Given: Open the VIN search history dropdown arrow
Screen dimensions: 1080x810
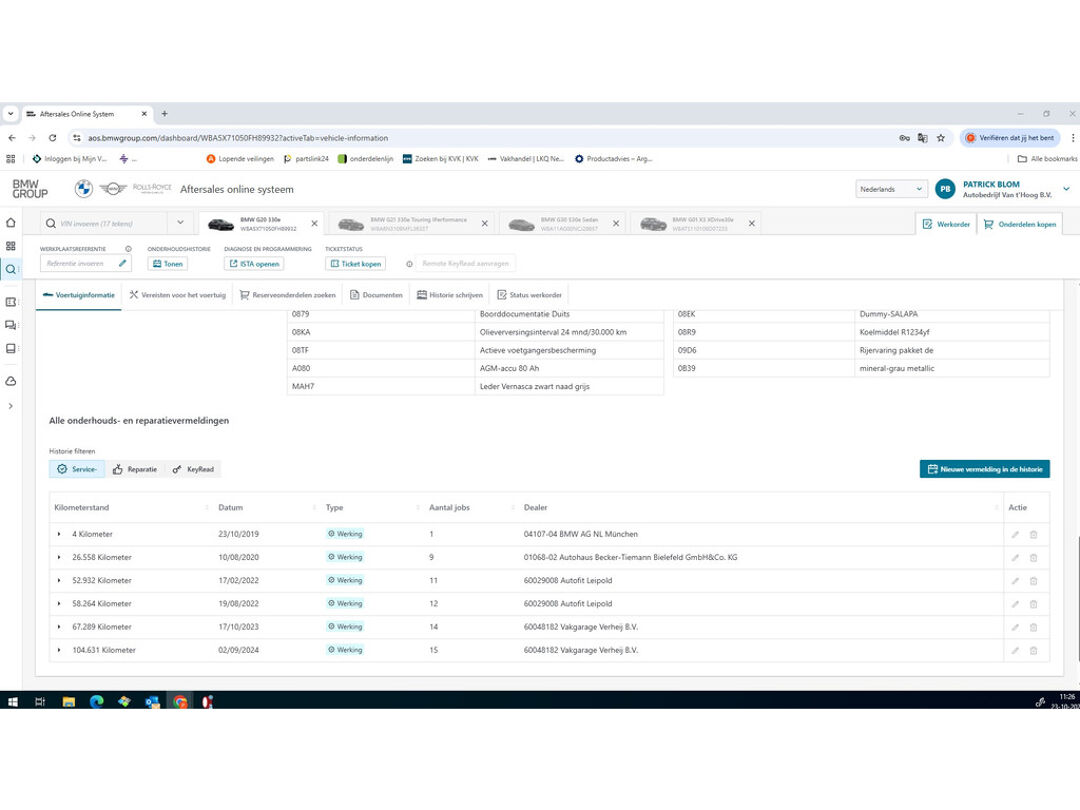Looking at the screenshot, I should [x=180, y=223].
